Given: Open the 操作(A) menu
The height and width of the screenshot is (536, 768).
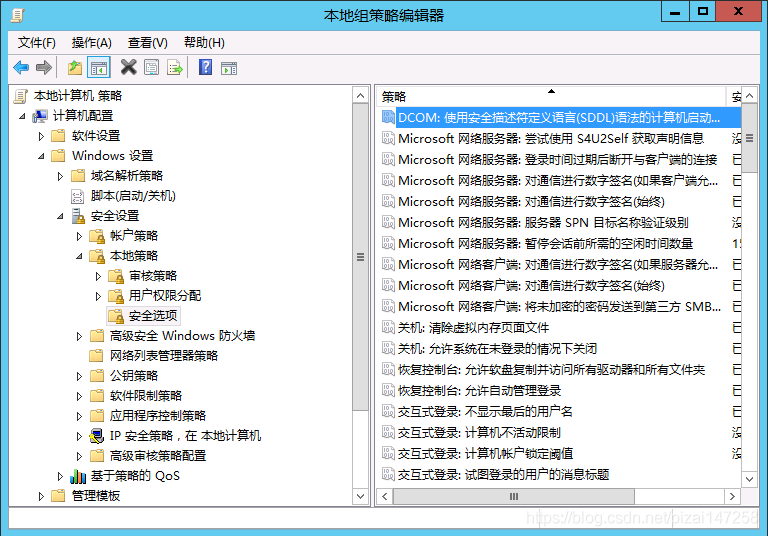Looking at the screenshot, I should (x=91, y=42).
